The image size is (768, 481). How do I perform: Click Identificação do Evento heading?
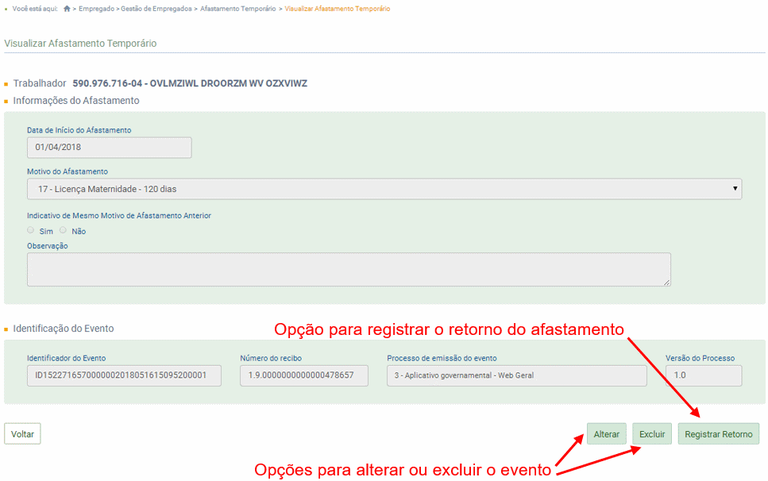pos(63,329)
